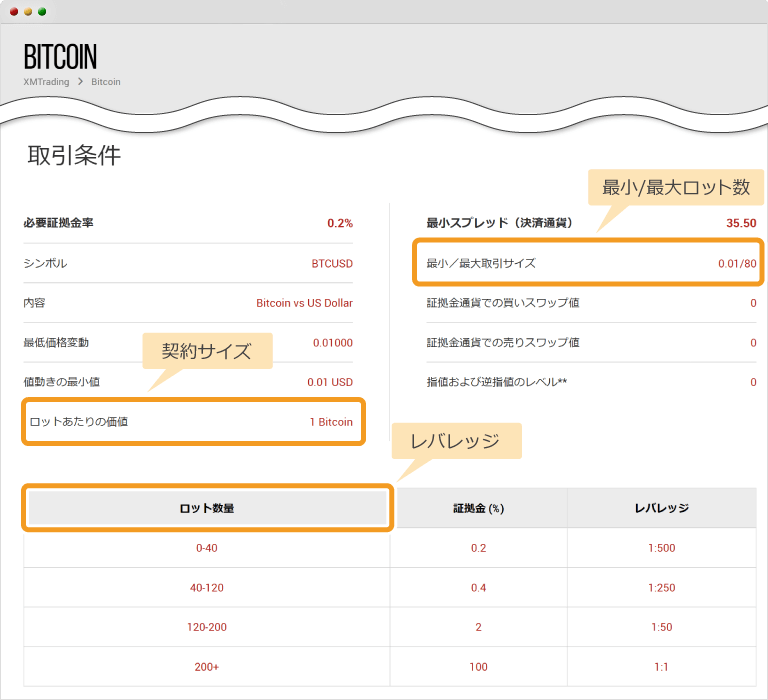Click the 指値および逆指値のレベル label
This screenshot has width=768, height=700.
[497, 382]
